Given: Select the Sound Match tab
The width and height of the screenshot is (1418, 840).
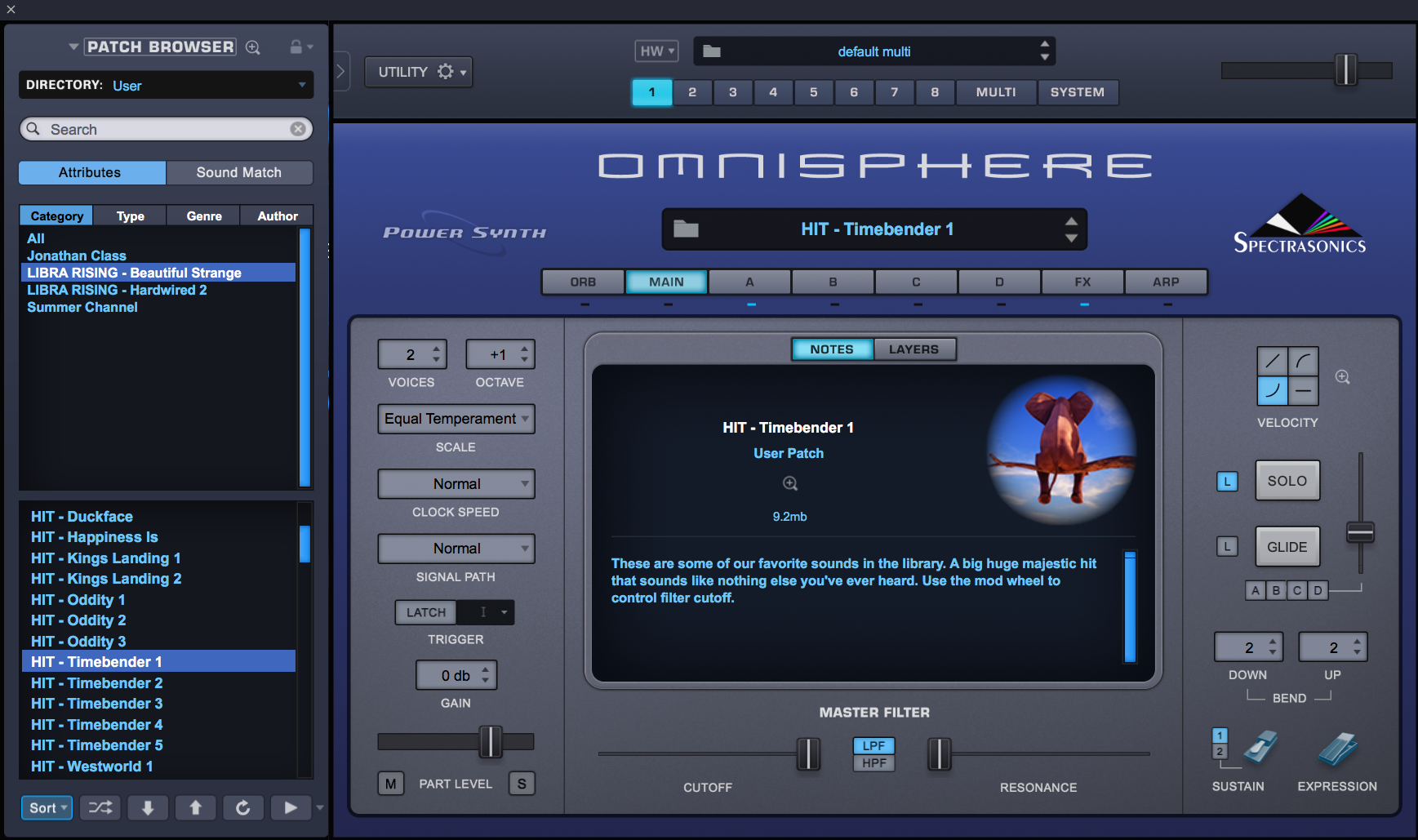Looking at the screenshot, I should pos(239,172).
